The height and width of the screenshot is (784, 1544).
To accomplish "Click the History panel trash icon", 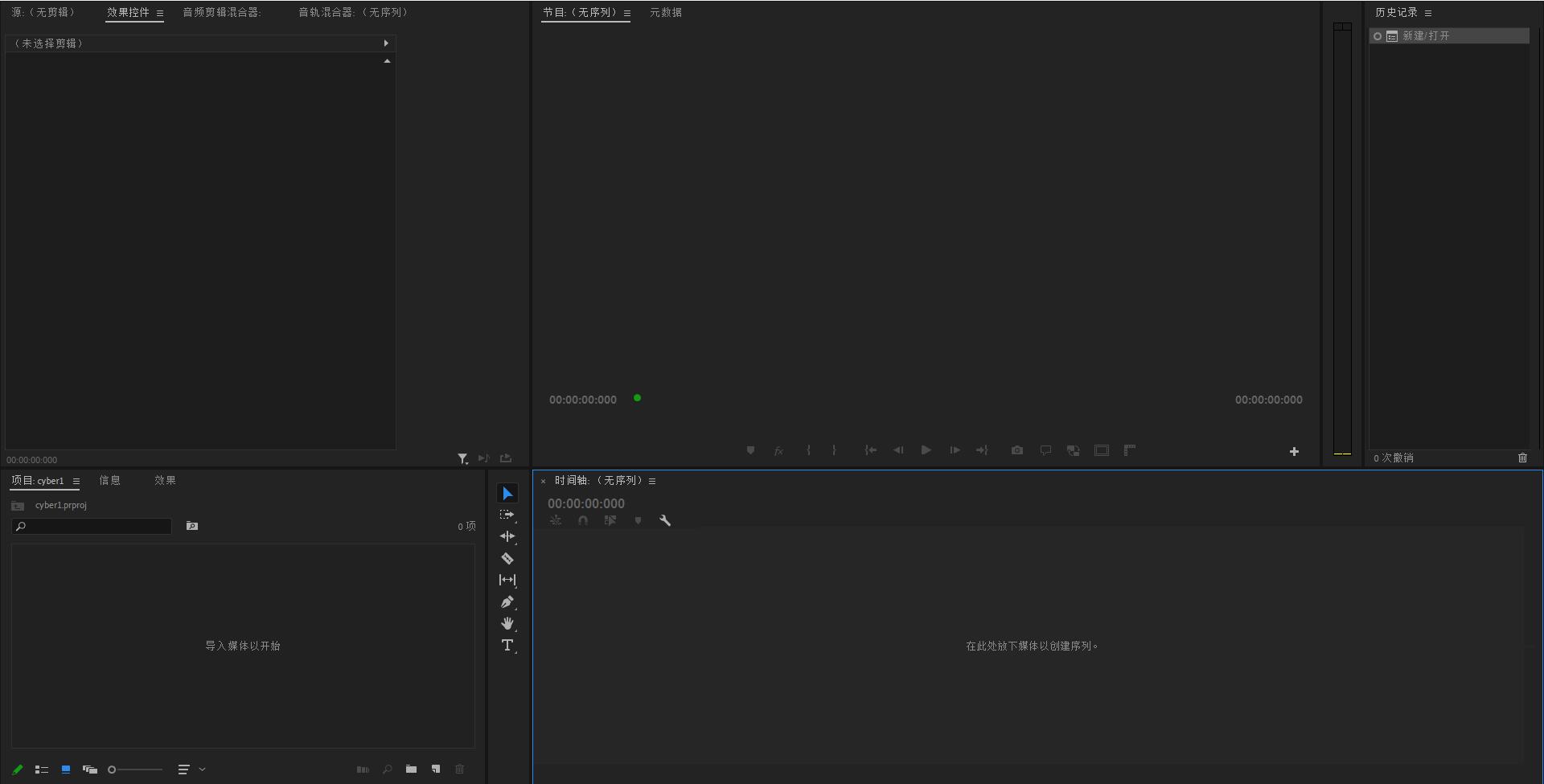I will tap(1522, 458).
